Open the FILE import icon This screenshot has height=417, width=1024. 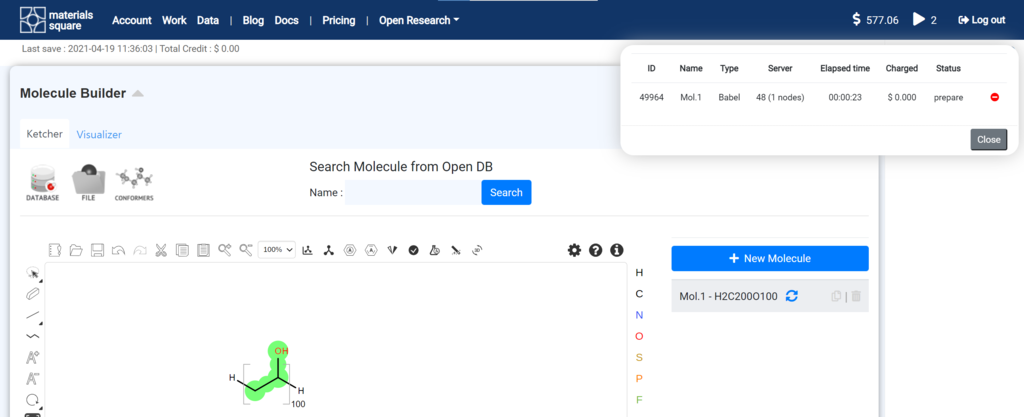click(x=88, y=182)
